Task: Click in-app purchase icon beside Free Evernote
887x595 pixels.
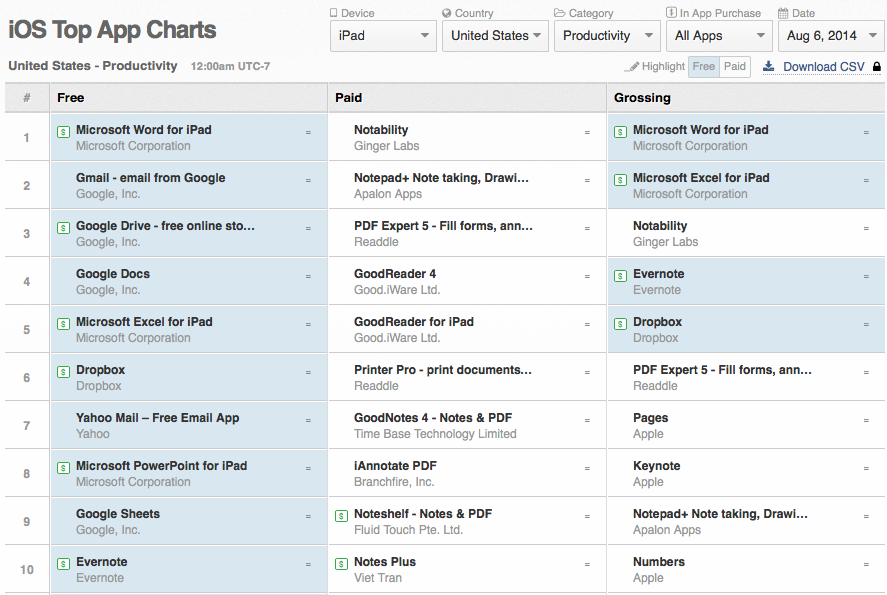Action: pos(63,564)
